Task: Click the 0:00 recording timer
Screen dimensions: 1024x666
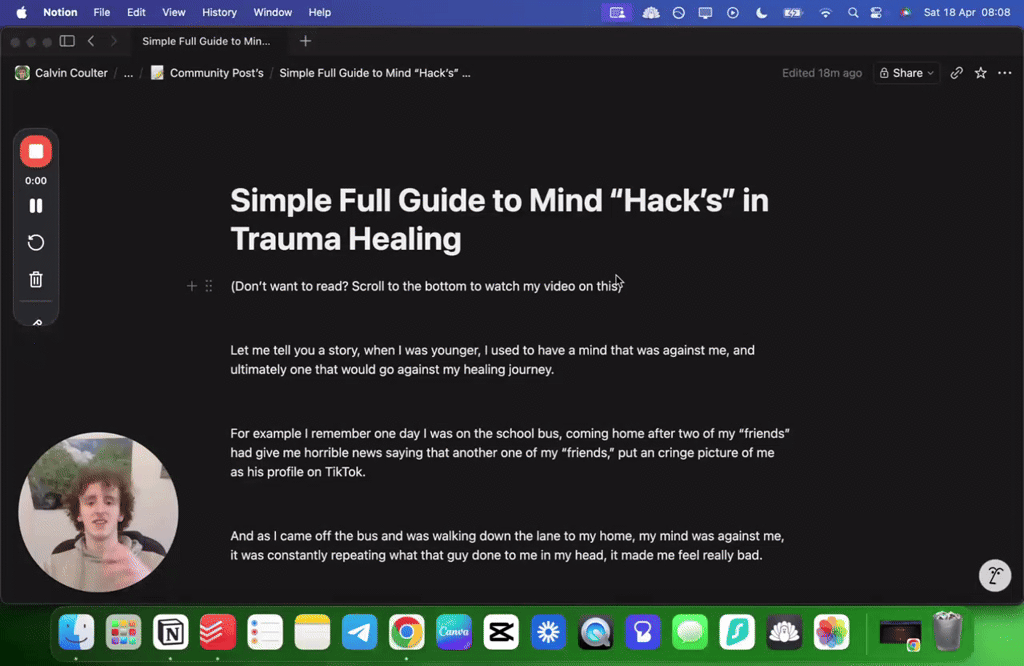Action: point(35,180)
